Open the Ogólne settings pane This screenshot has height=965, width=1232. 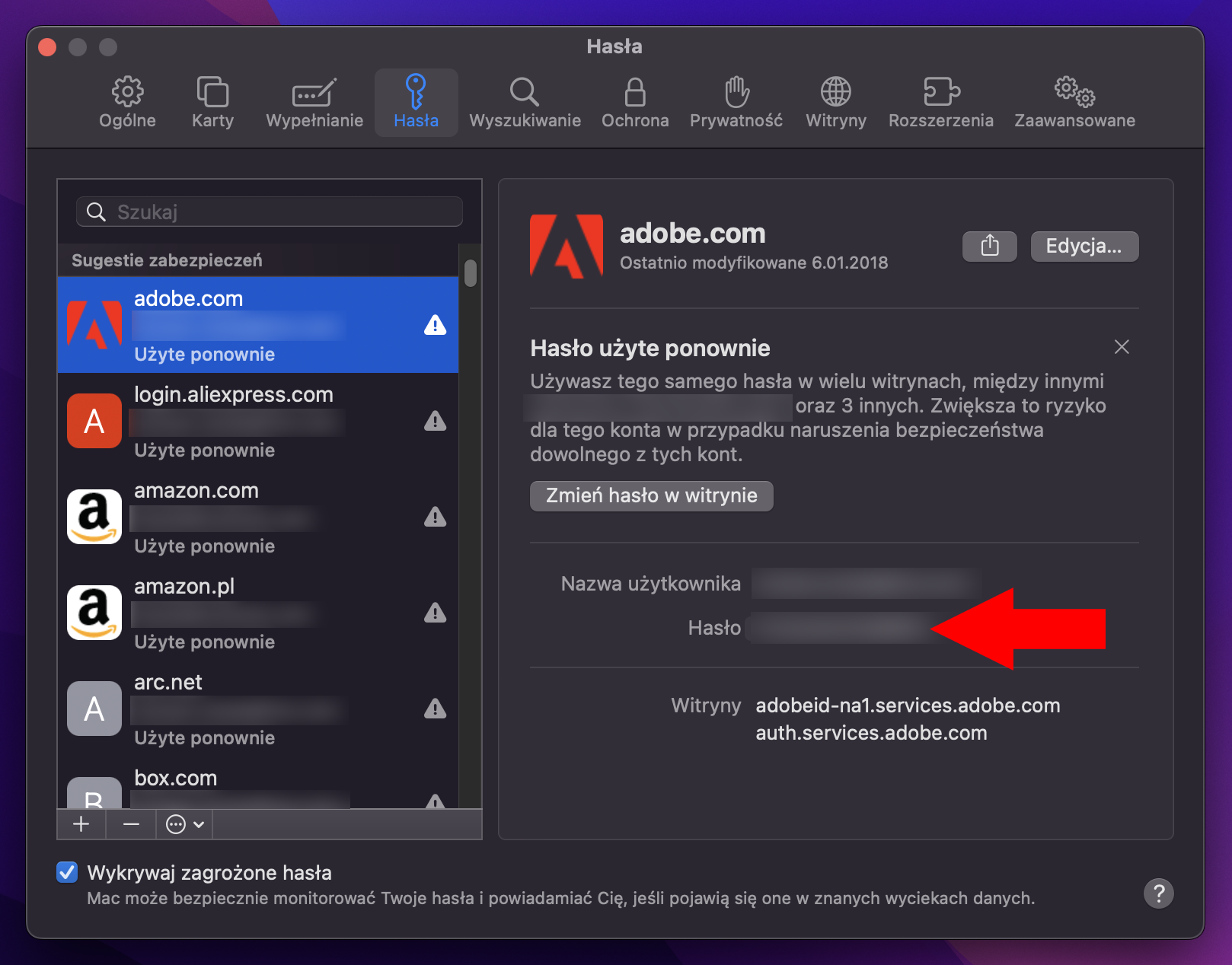coord(127,101)
